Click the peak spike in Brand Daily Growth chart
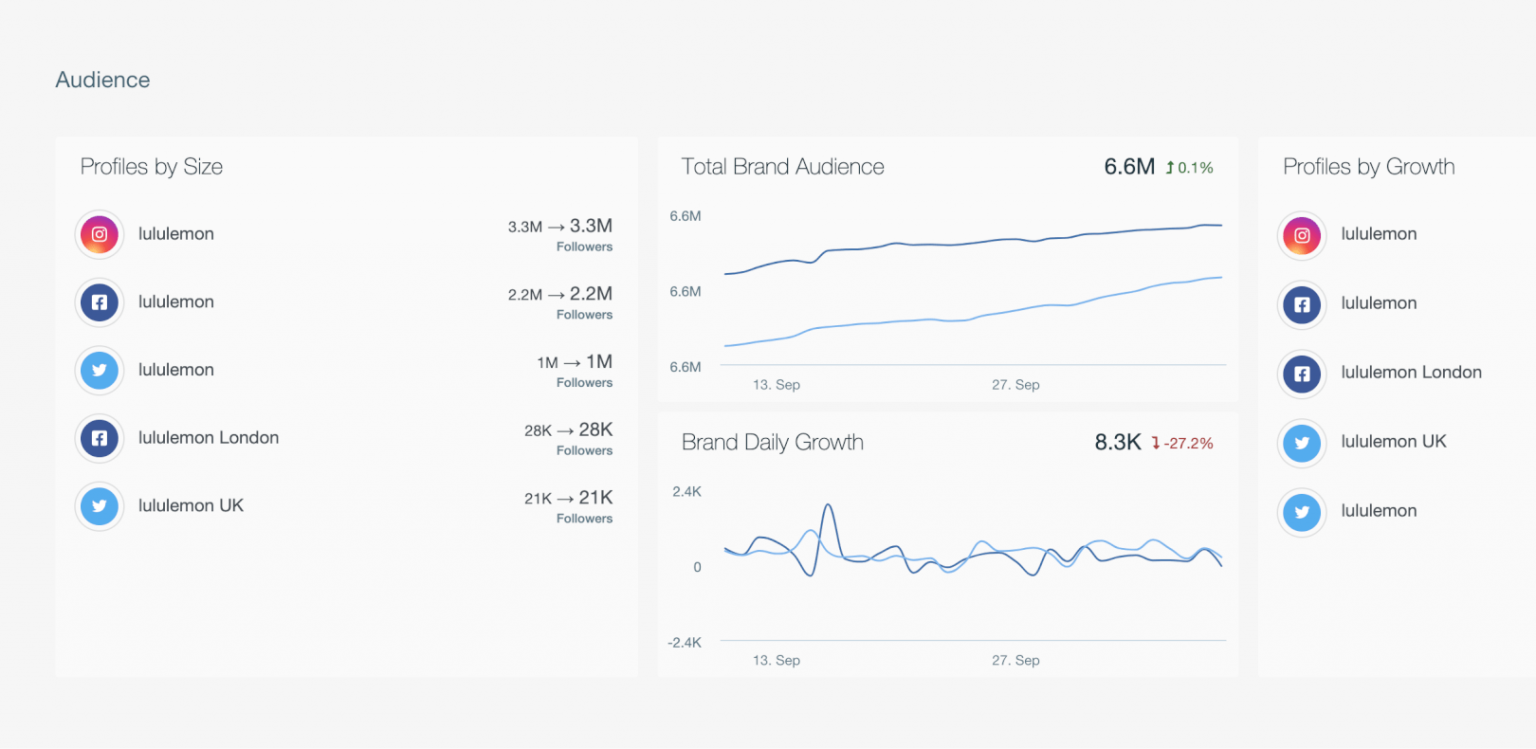 (827, 506)
